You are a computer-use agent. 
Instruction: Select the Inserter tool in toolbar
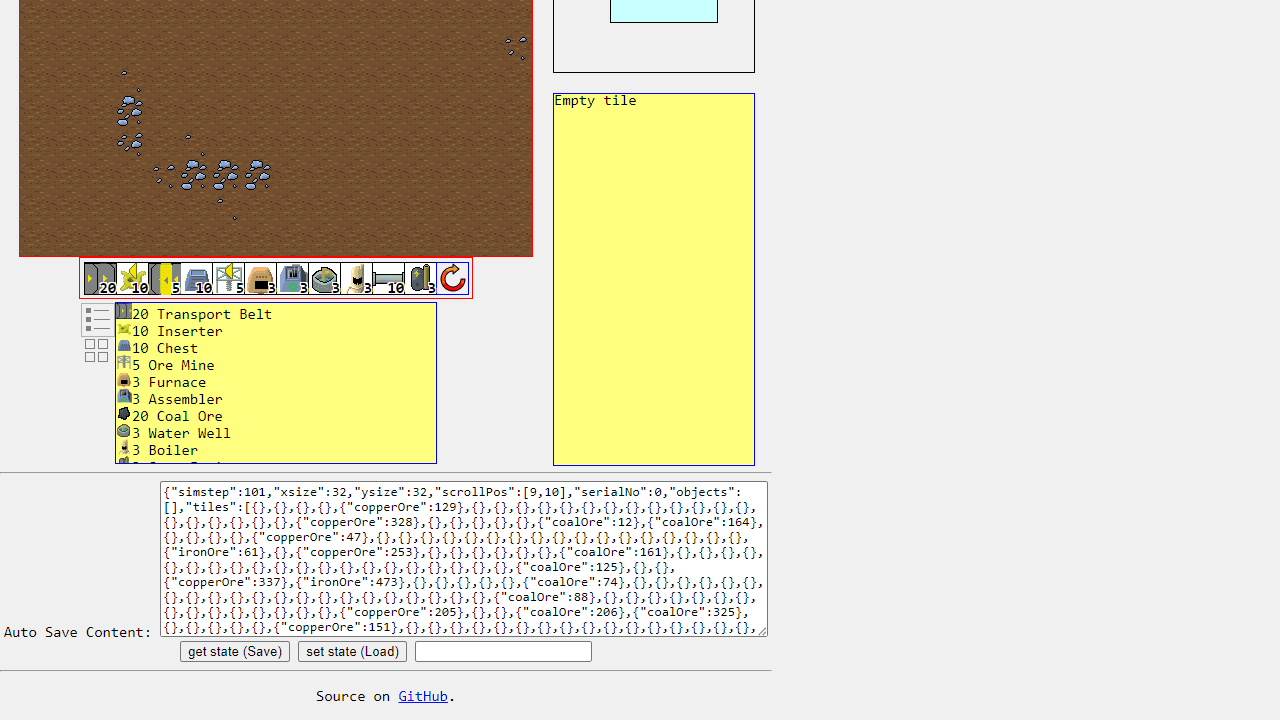(132, 278)
